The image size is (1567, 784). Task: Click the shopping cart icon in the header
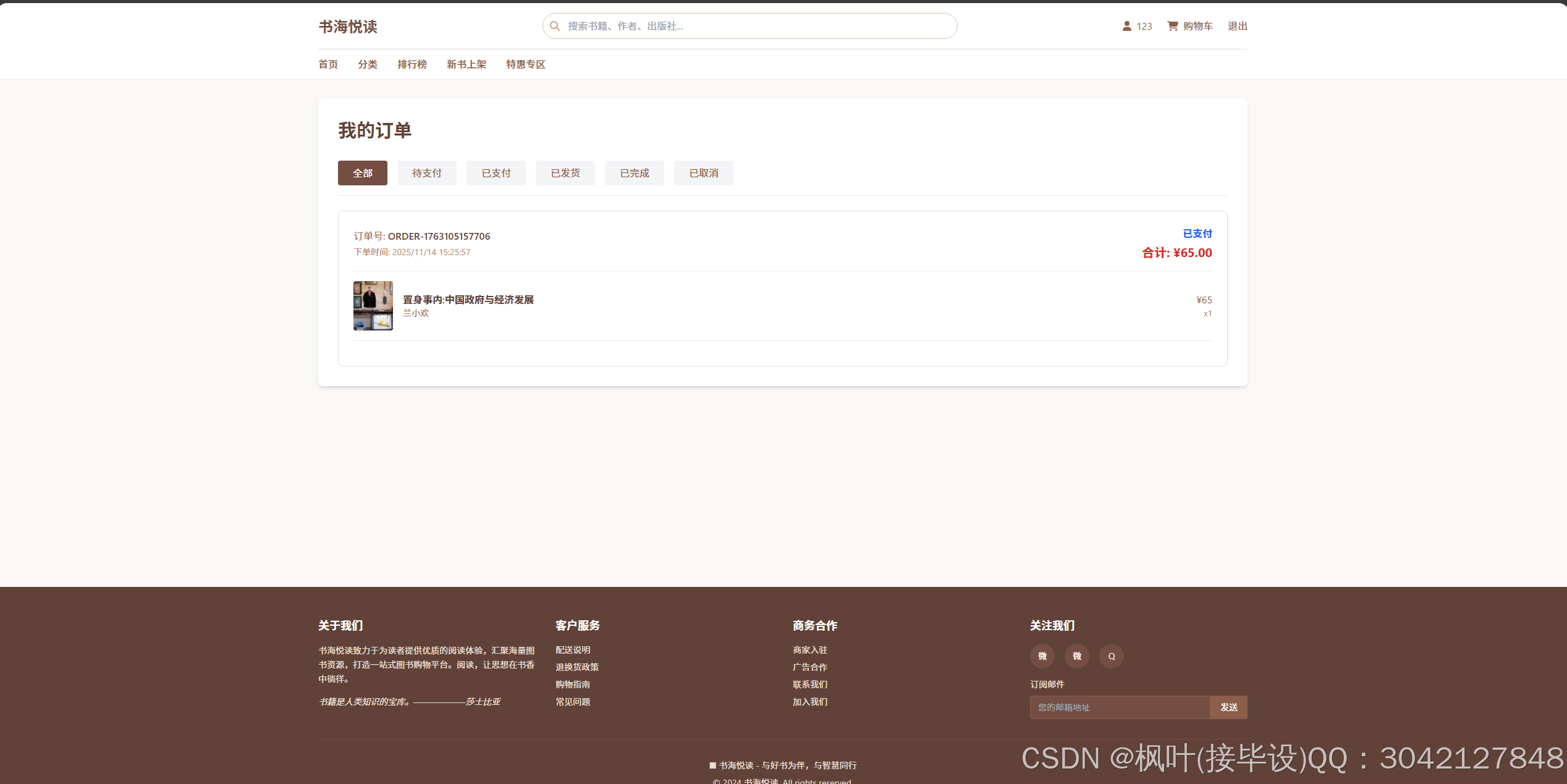point(1172,26)
